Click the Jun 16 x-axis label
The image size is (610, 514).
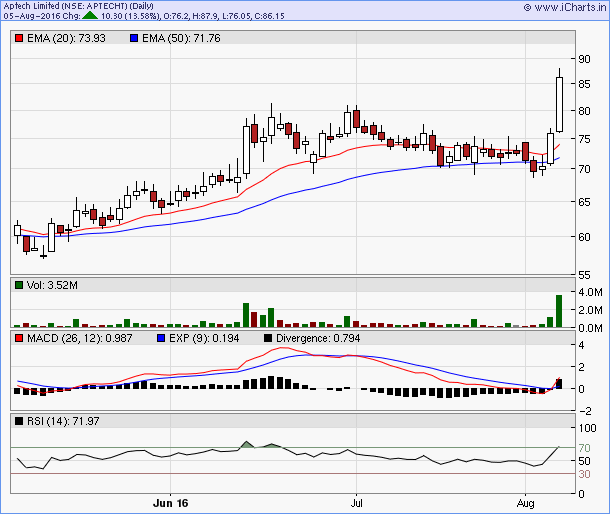coord(170,503)
